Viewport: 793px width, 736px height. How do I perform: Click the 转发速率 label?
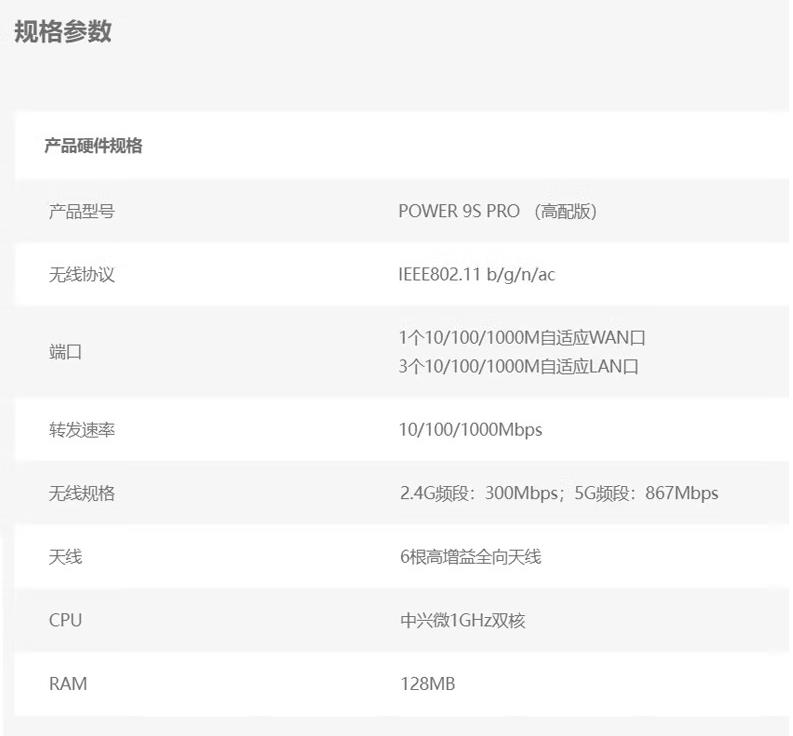pyautogui.click(x=82, y=430)
